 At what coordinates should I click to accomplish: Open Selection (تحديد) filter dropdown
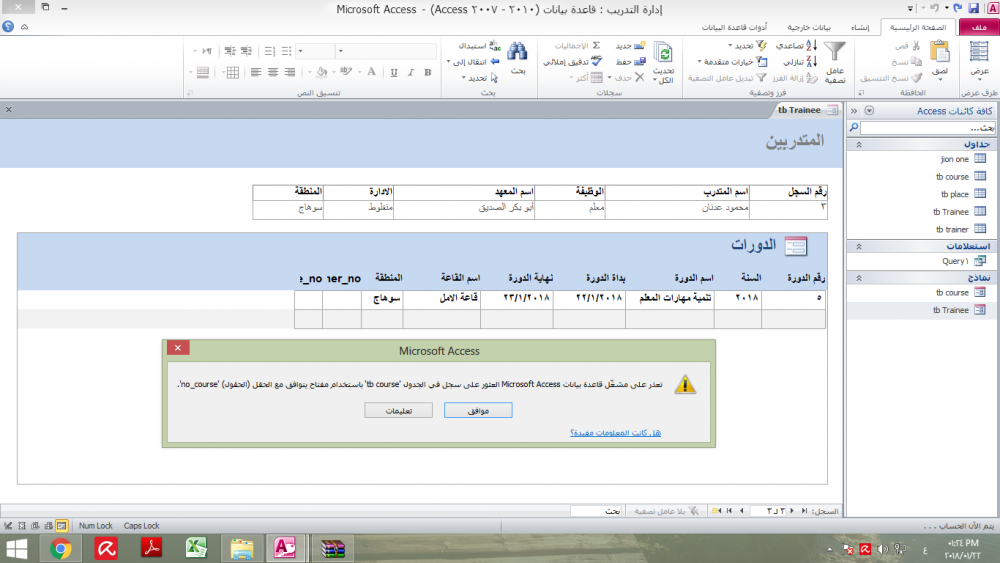click(x=747, y=46)
